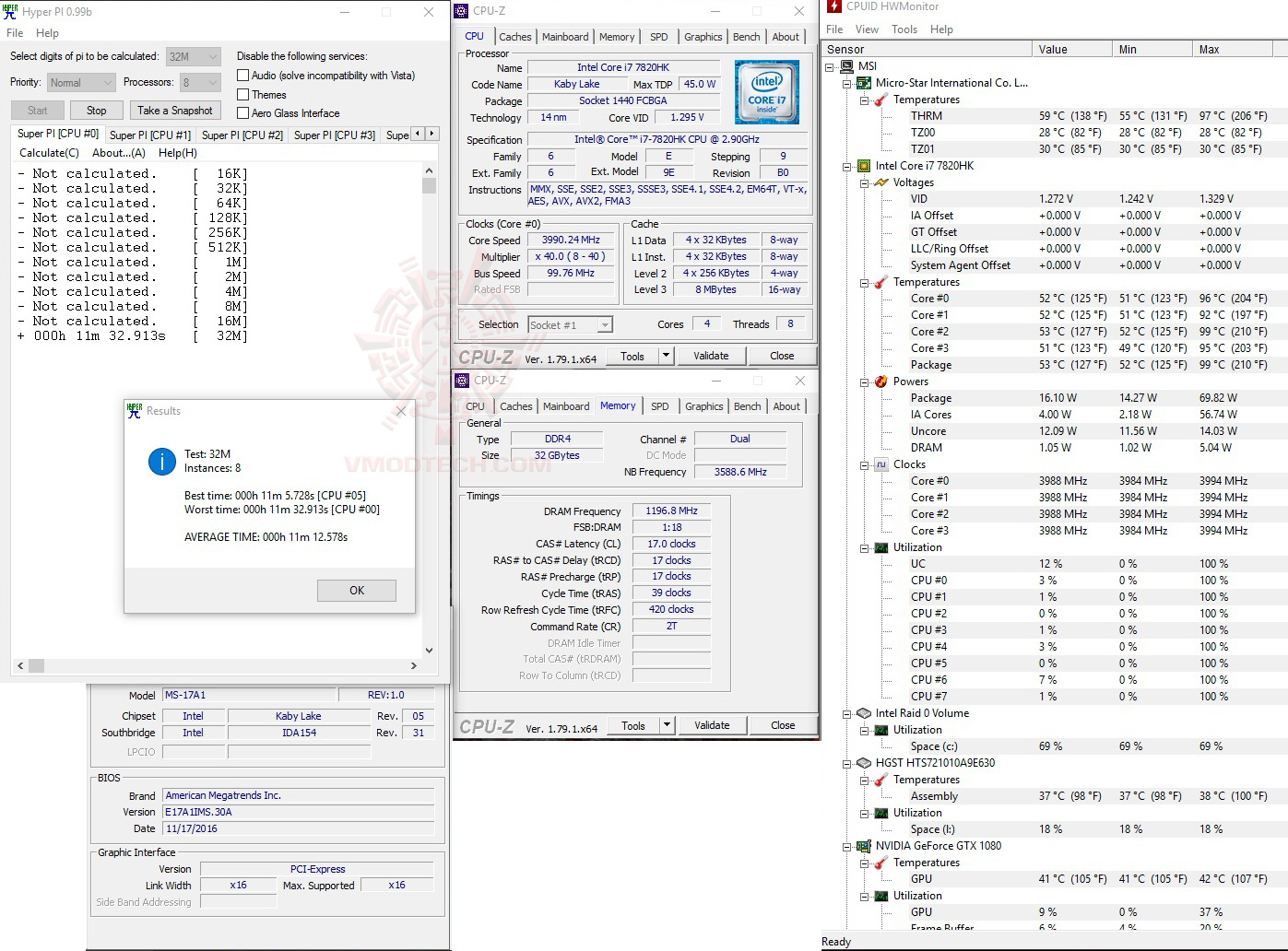Check Audio (solve incompatibility with Vista)
This screenshot has height=951, width=1288.
click(242, 75)
